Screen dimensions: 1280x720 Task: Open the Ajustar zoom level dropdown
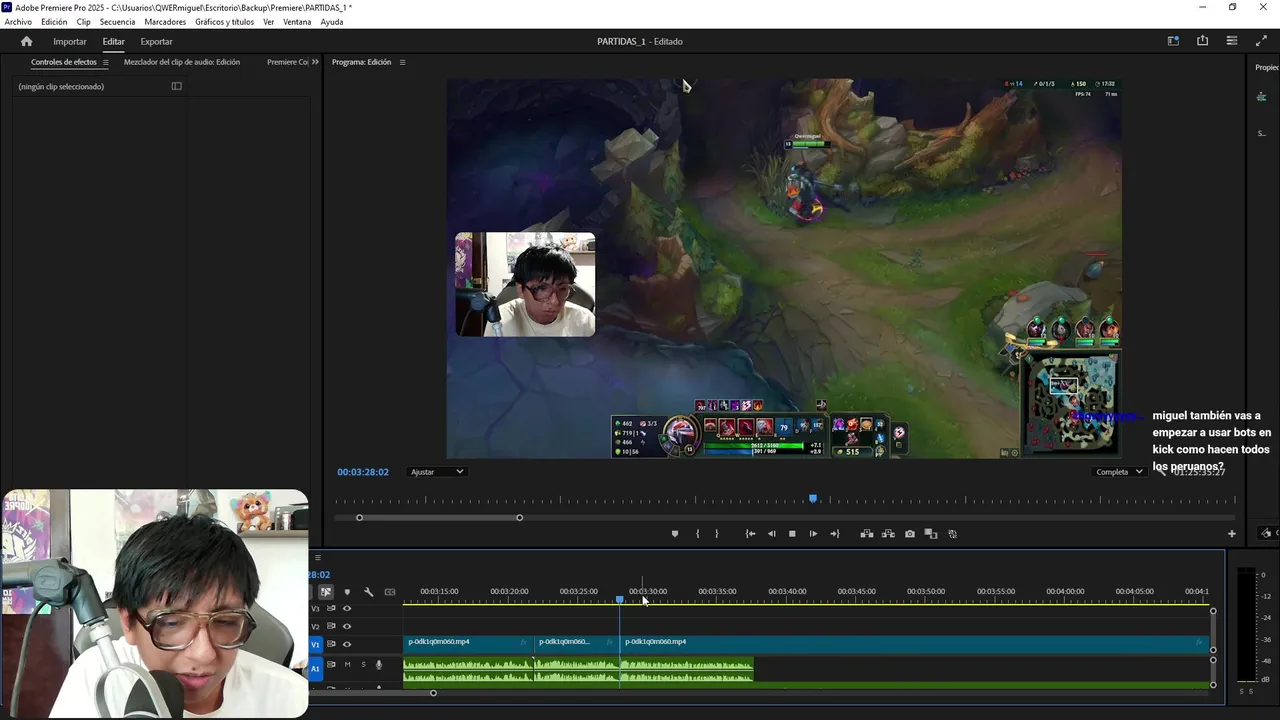coord(437,472)
